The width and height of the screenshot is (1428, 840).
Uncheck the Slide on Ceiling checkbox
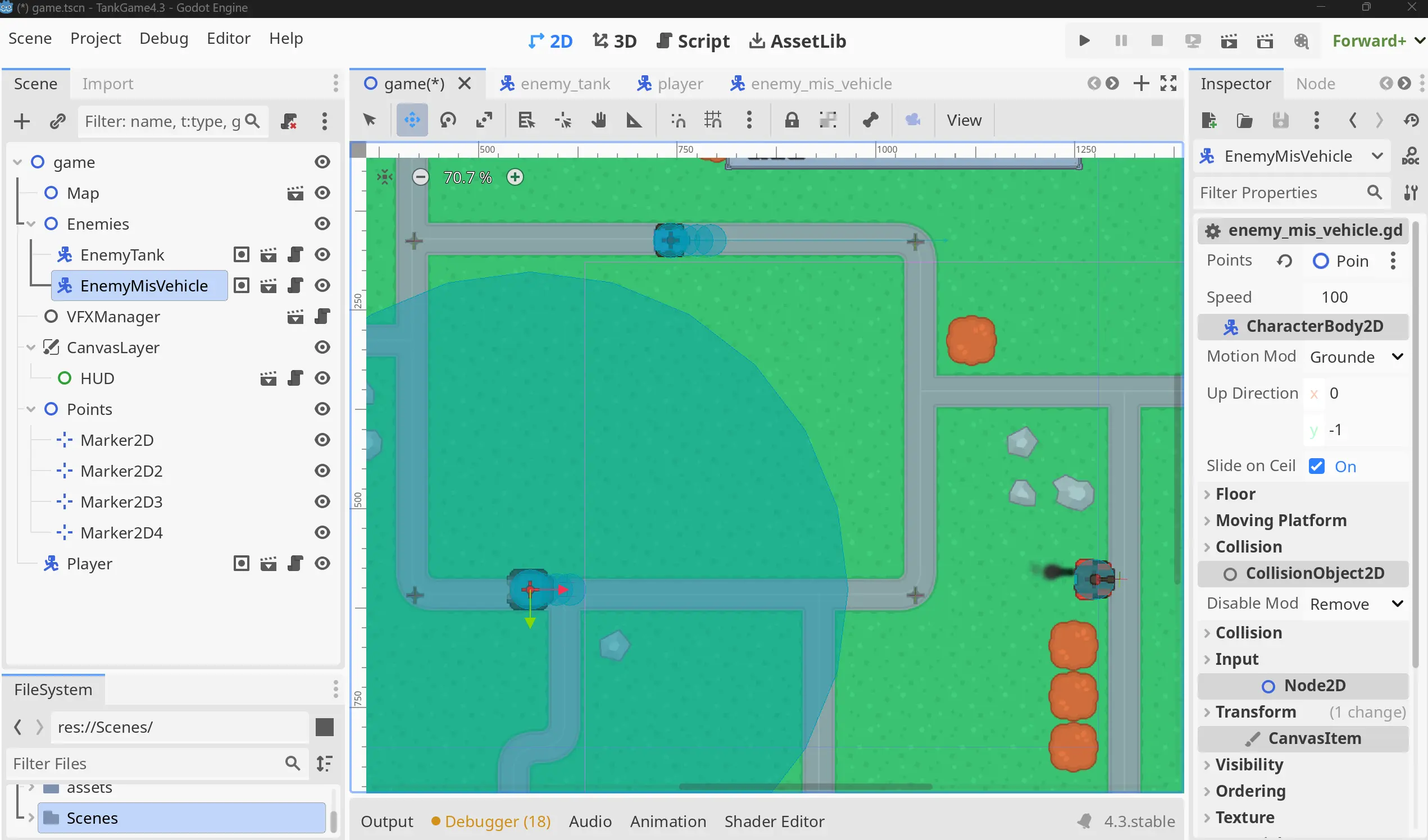[x=1316, y=466]
